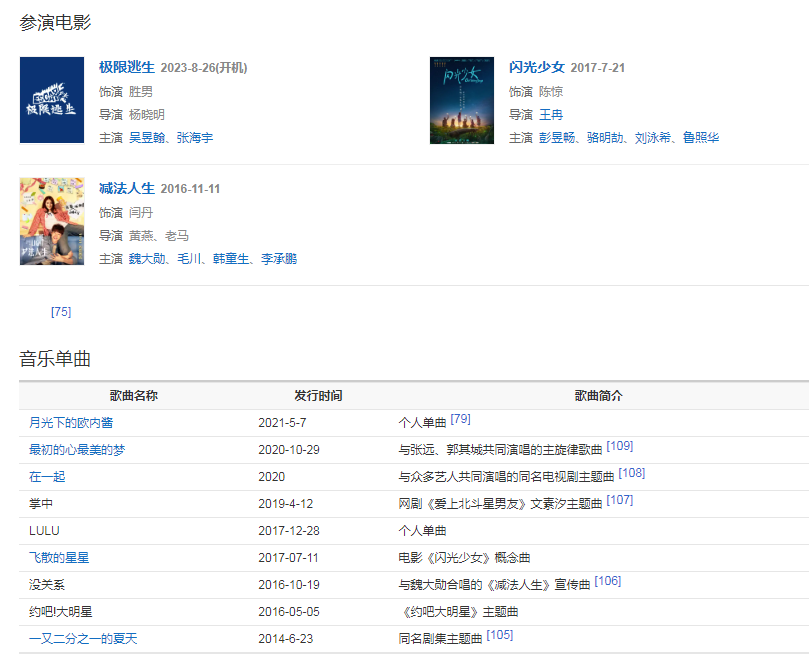Click the 极限逃生 movie poster thumbnail
809x655 pixels.
52,100
